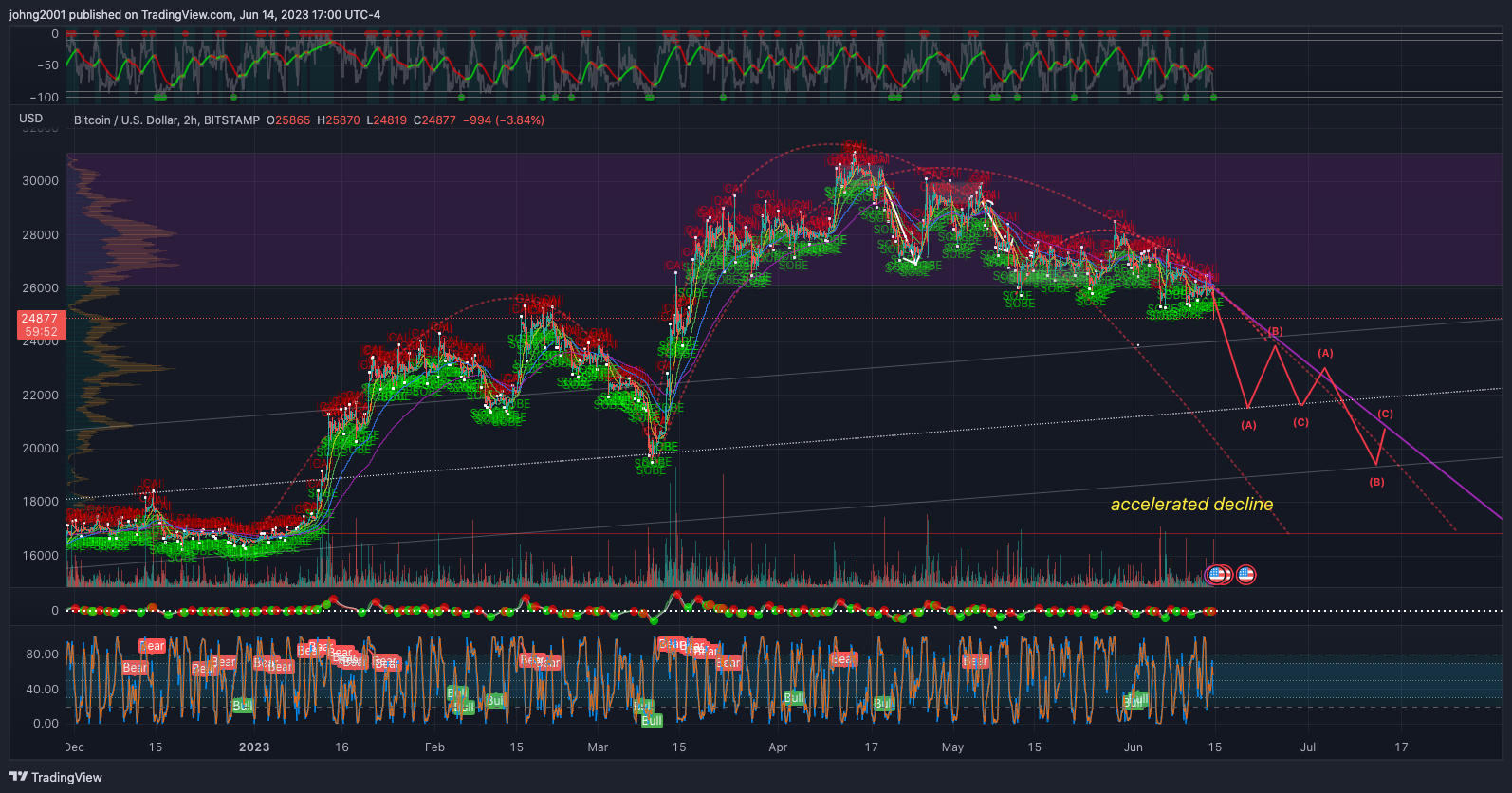1512x793 pixels.
Task: Click the May label on the time axis
Action: [x=952, y=747]
